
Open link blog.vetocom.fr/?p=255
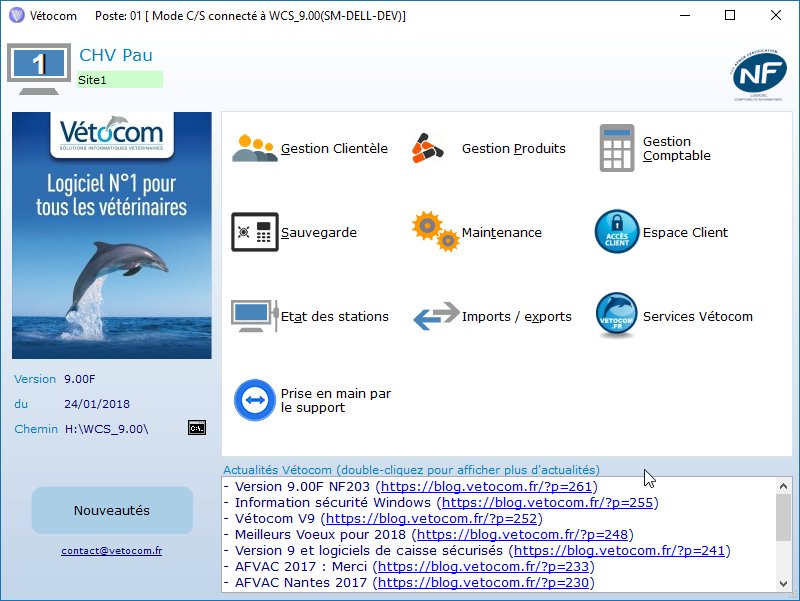[x=547, y=503]
